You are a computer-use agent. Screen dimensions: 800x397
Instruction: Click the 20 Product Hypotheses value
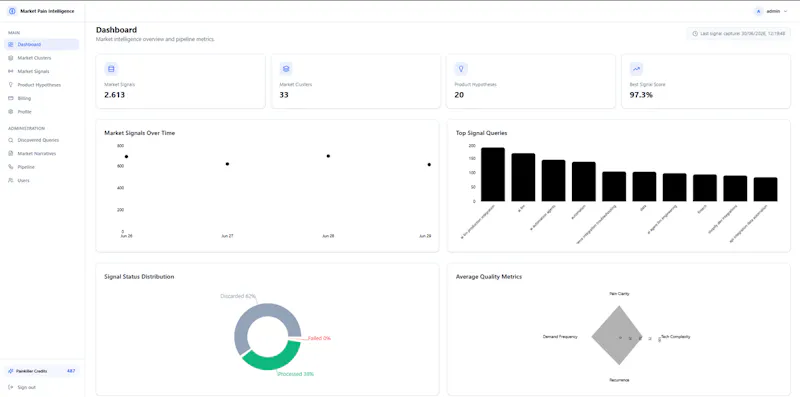[x=459, y=95]
